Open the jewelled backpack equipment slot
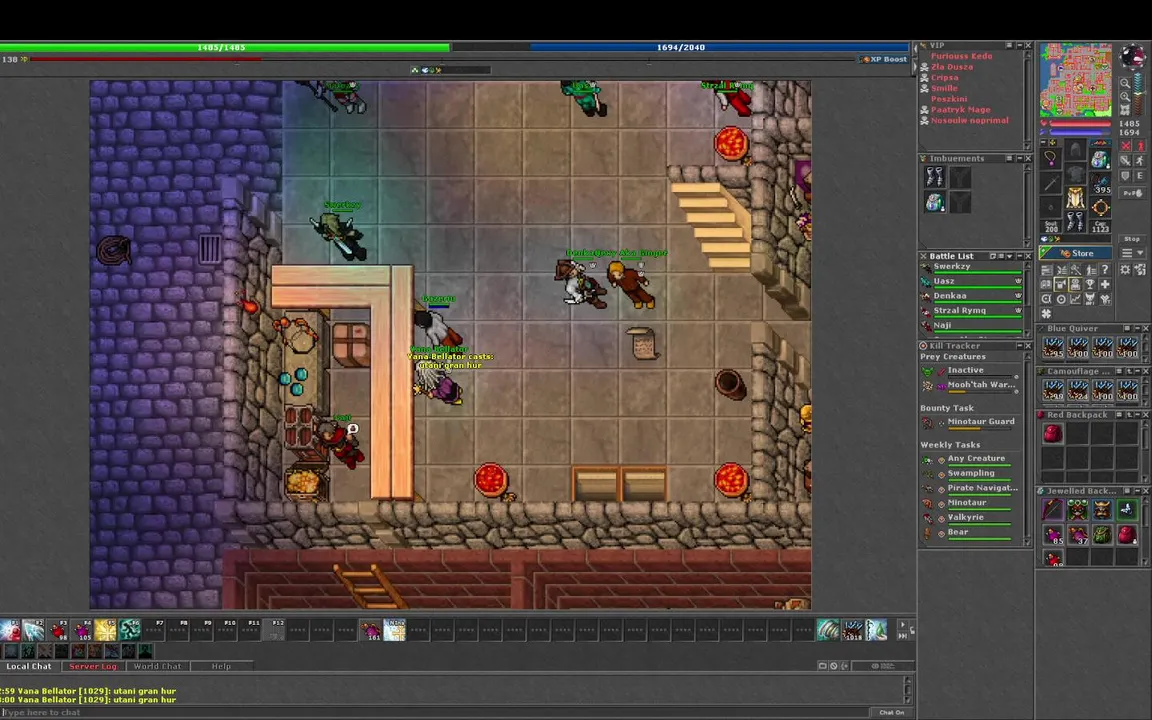The width and height of the screenshot is (1152, 720). [1101, 158]
